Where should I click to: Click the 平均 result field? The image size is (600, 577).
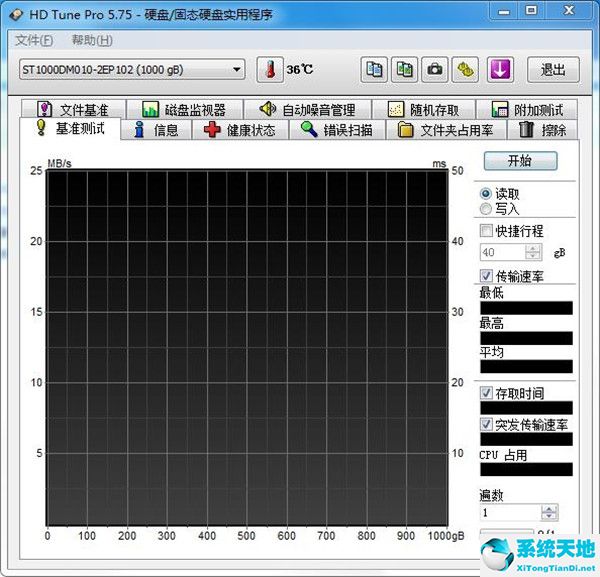(x=527, y=367)
